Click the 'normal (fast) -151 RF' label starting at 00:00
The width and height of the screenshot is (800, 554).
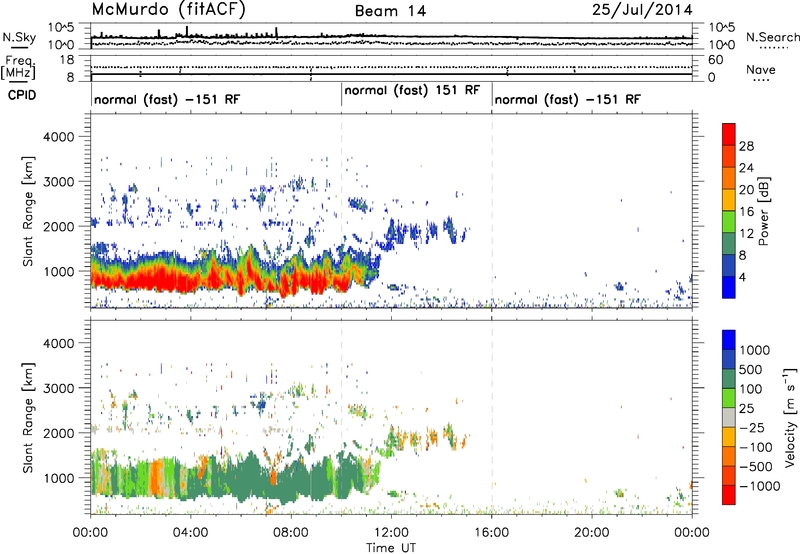pos(167,99)
